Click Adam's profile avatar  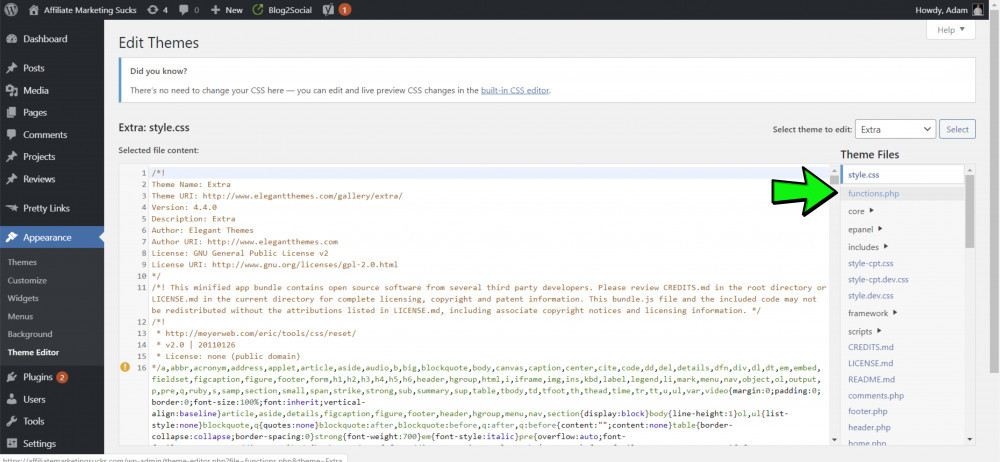click(x=978, y=10)
